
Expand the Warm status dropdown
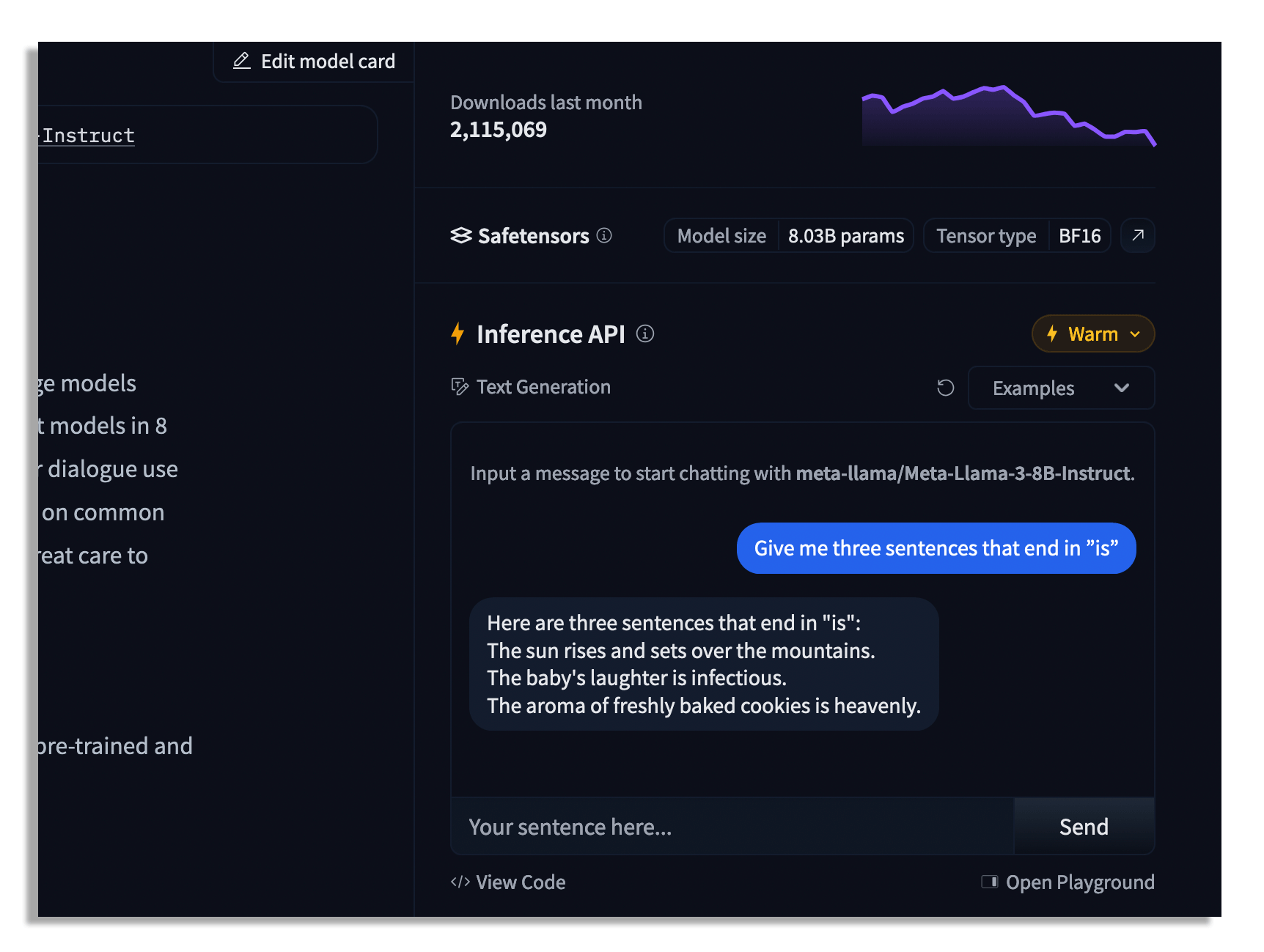(x=1092, y=334)
